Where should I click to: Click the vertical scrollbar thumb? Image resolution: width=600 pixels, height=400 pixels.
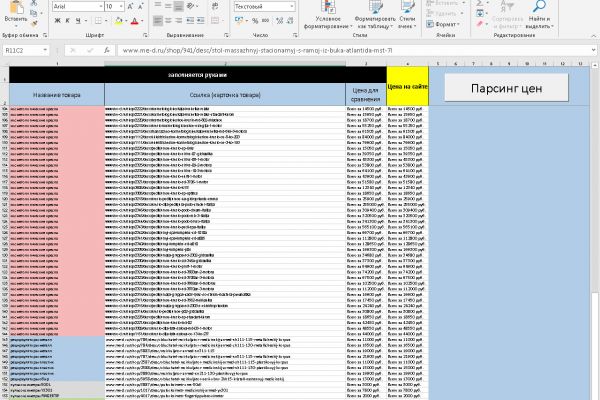point(595,346)
